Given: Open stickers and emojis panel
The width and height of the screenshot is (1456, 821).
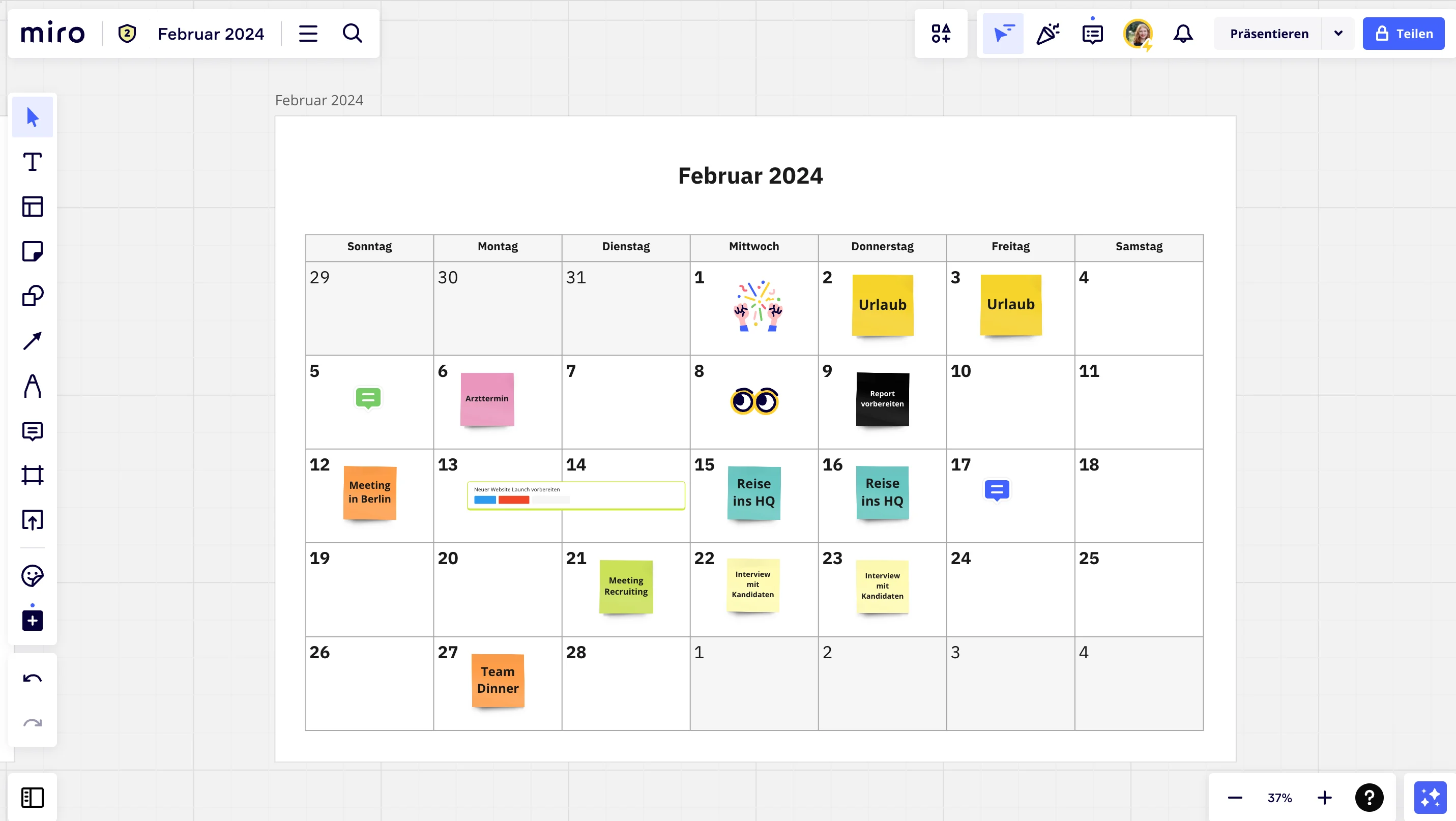Looking at the screenshot, I should pyautogui.click(x=32, y=576).
